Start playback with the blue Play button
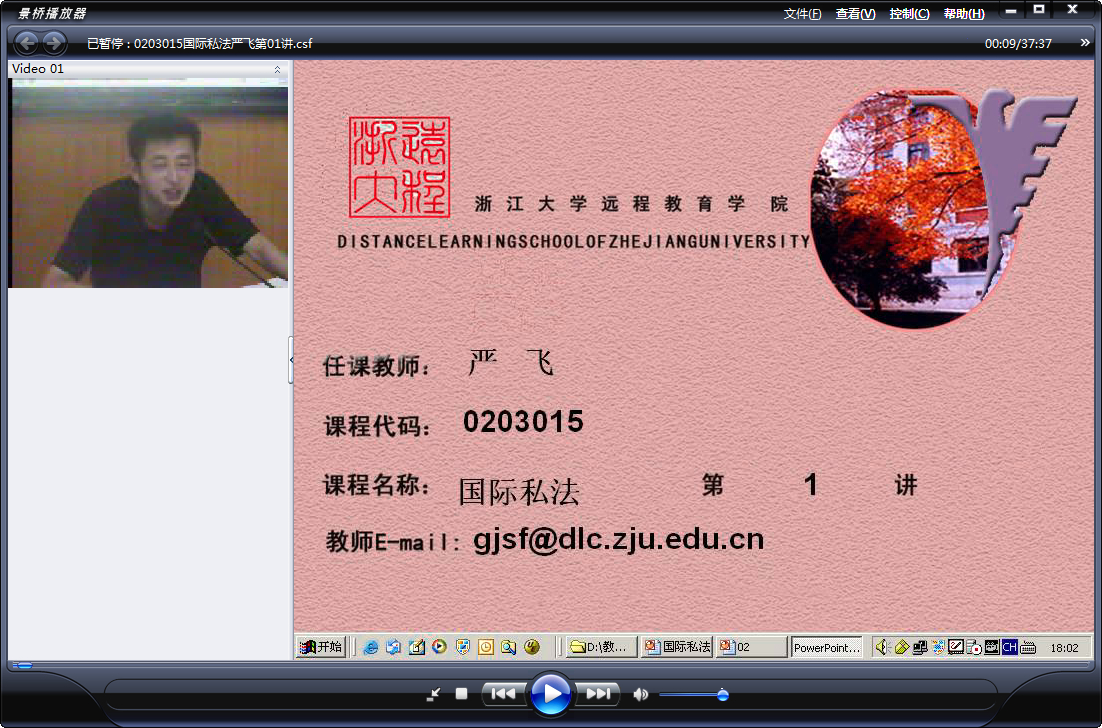Image resolution: width=1102 pixels, height=728 pixels. click(x=551, y=694)
